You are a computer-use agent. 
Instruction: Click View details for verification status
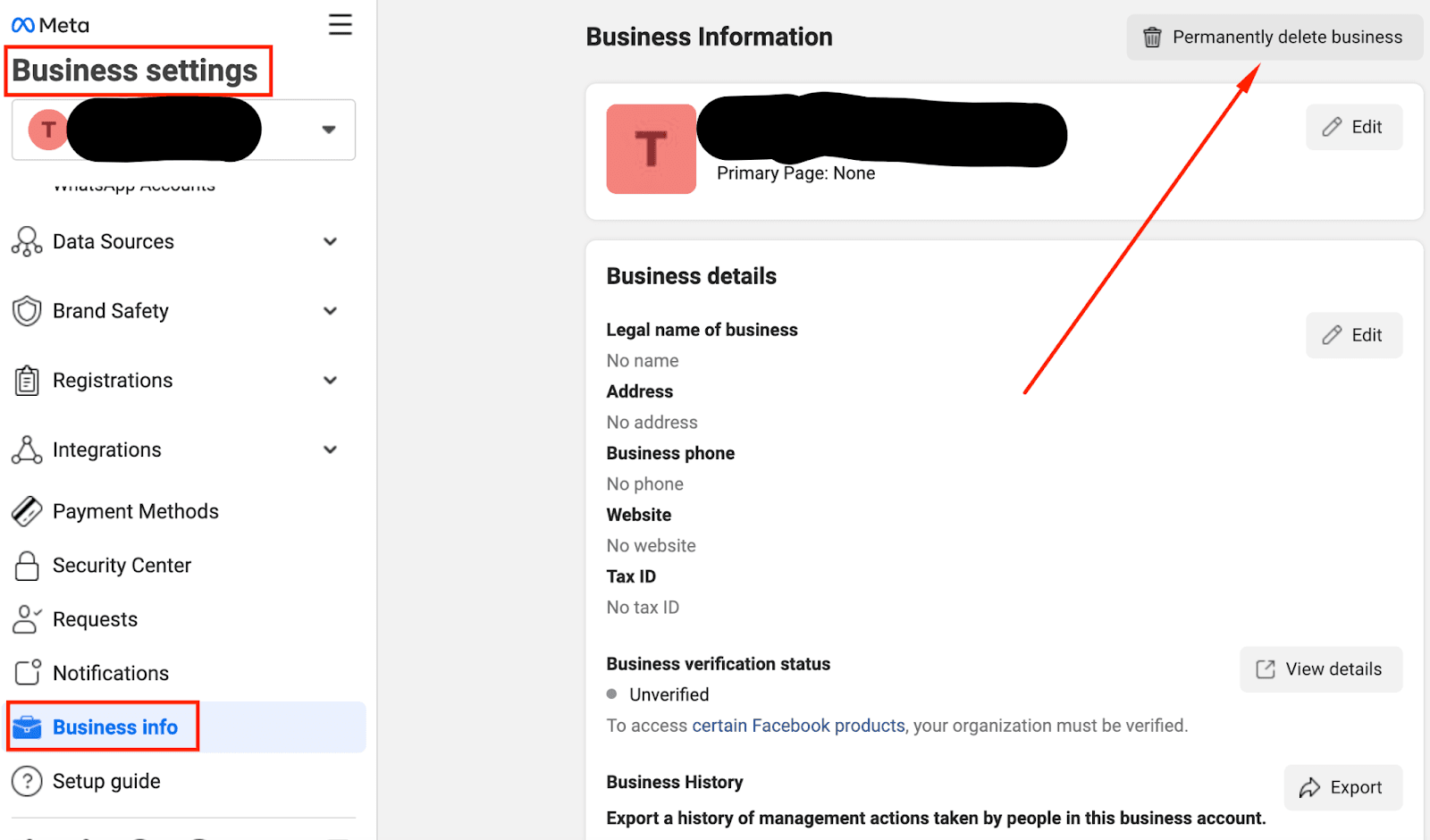click(x=1320, y=669)
